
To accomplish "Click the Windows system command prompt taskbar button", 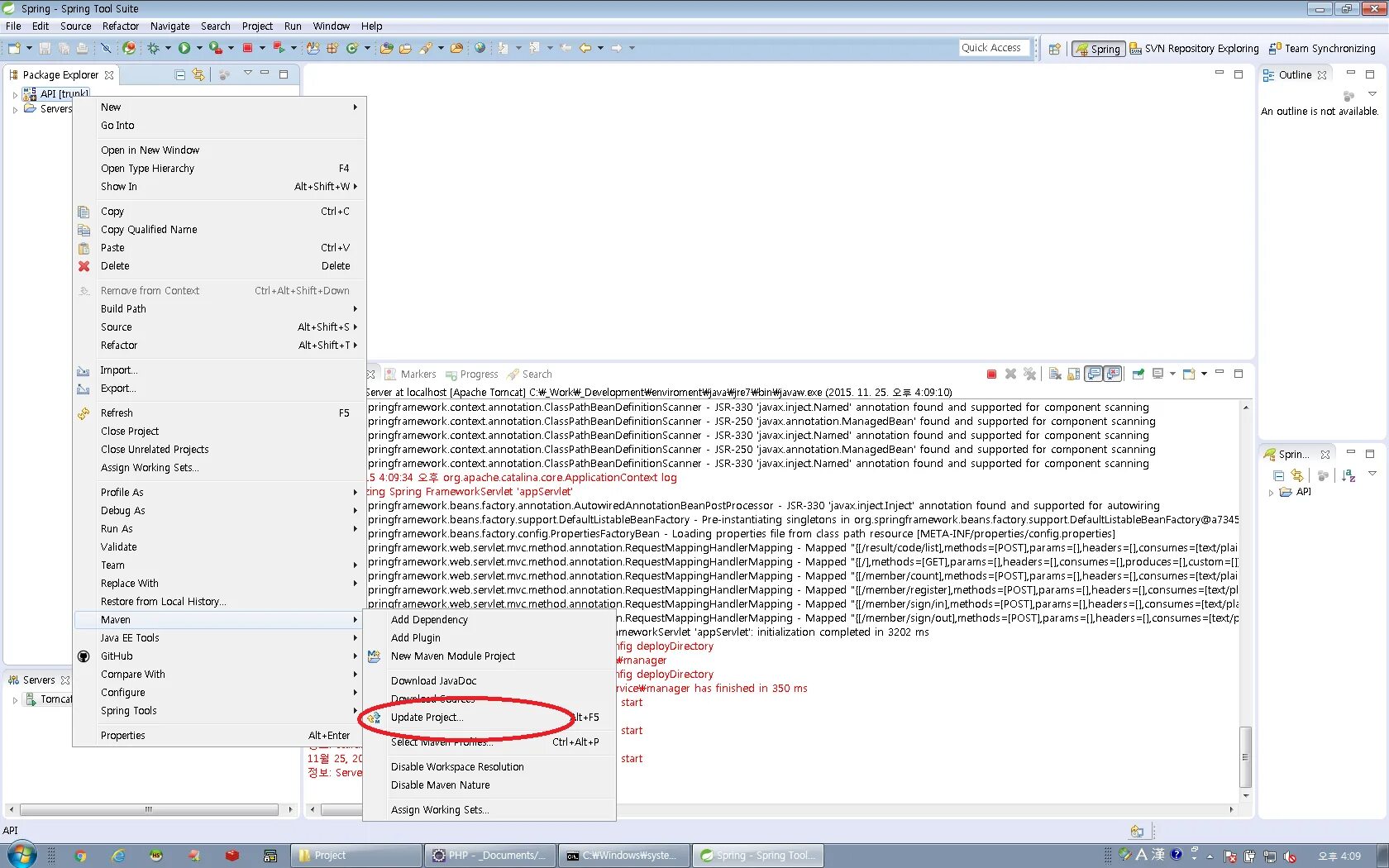I will pos(625,856).
